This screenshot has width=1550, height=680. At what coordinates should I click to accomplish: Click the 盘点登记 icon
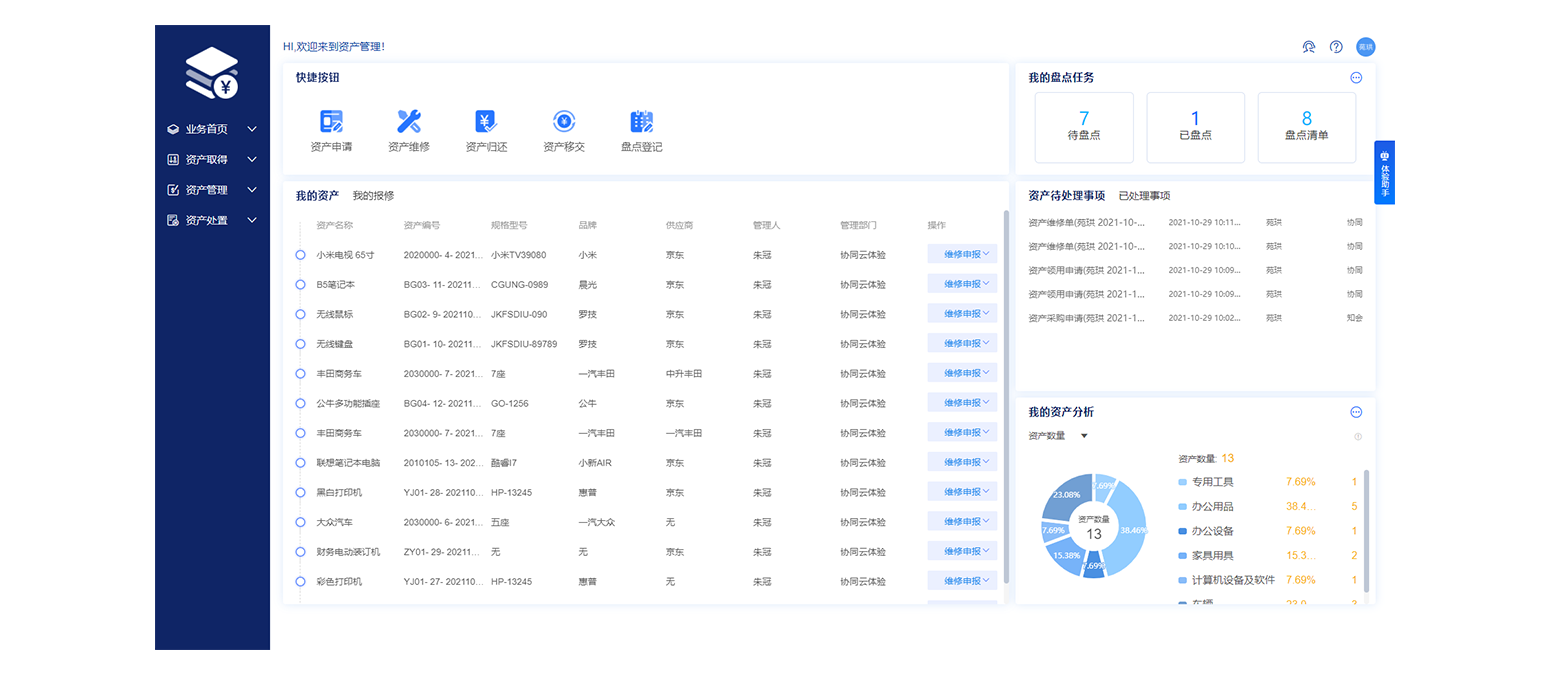pyautogui.click(x=642, y=122)
